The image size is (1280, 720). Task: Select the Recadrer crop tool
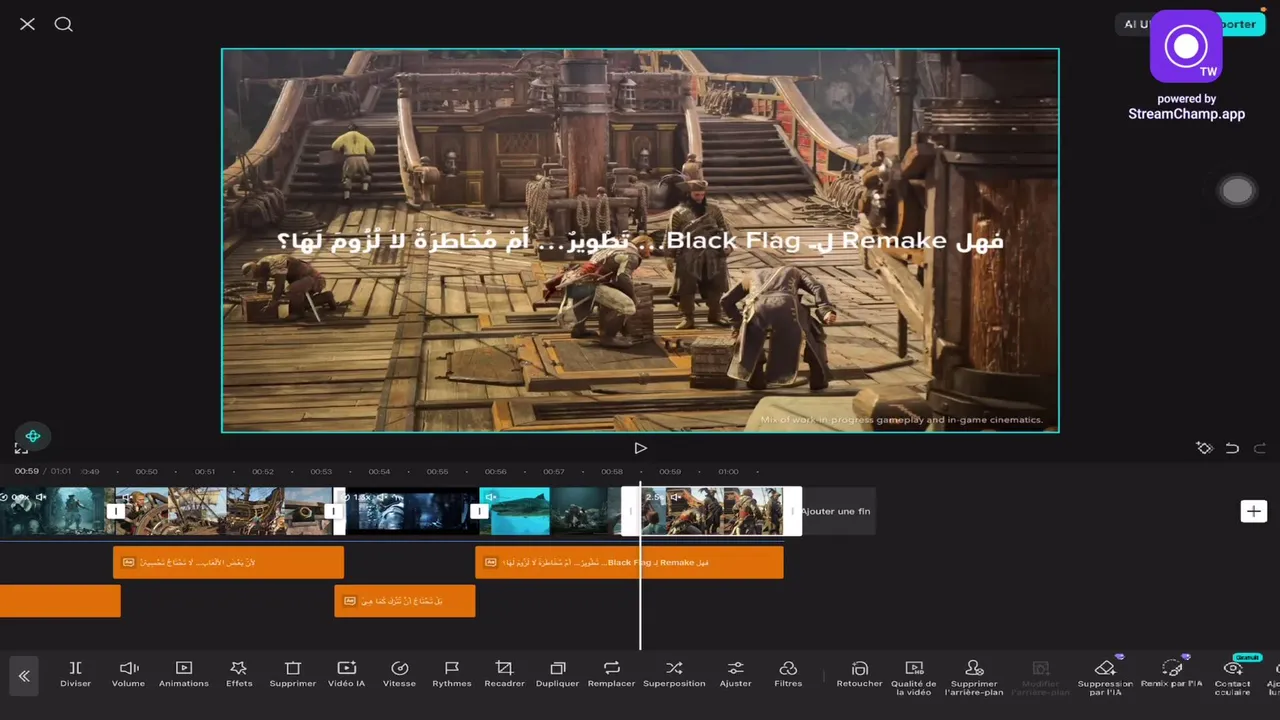point(504,674)
